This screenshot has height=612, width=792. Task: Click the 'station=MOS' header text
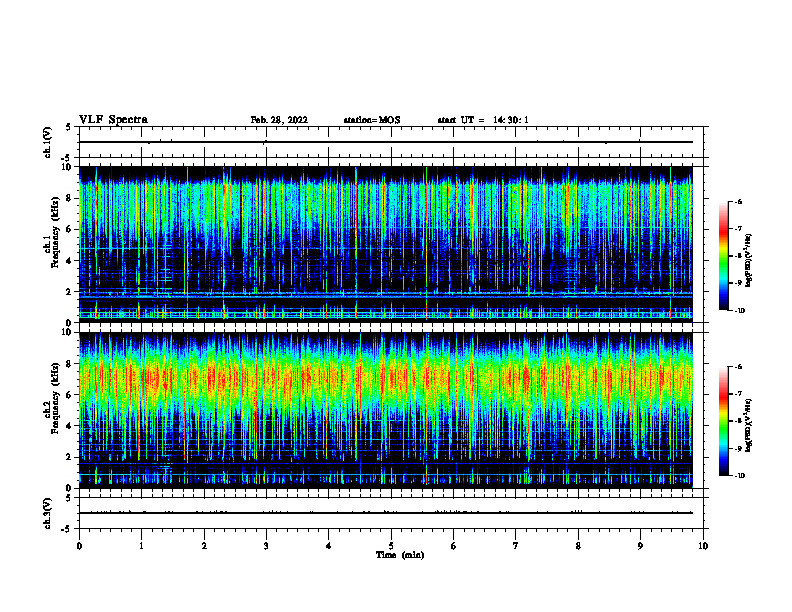pos(372,120)
